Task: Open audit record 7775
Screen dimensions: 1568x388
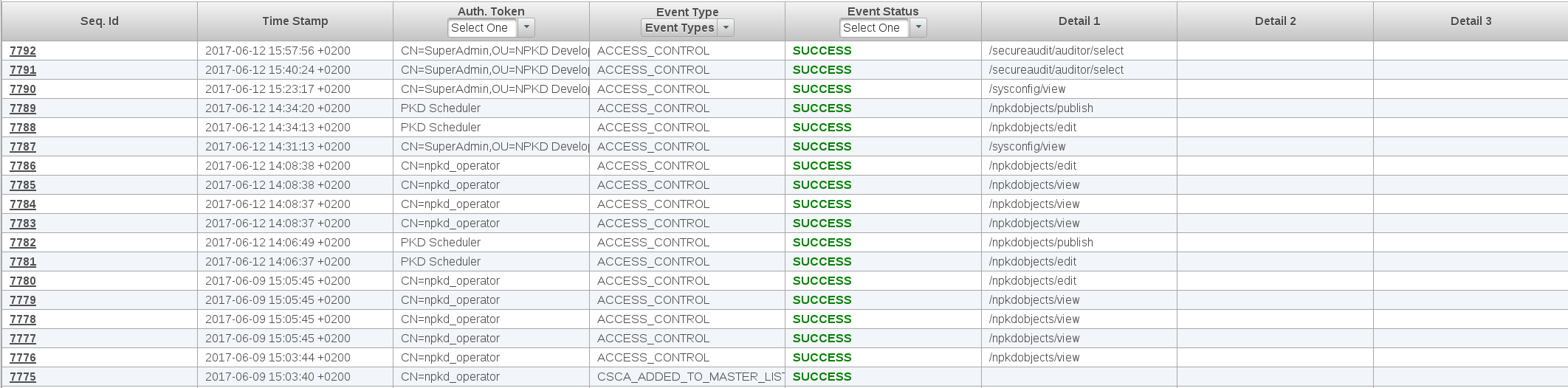Action: point(23,377)
